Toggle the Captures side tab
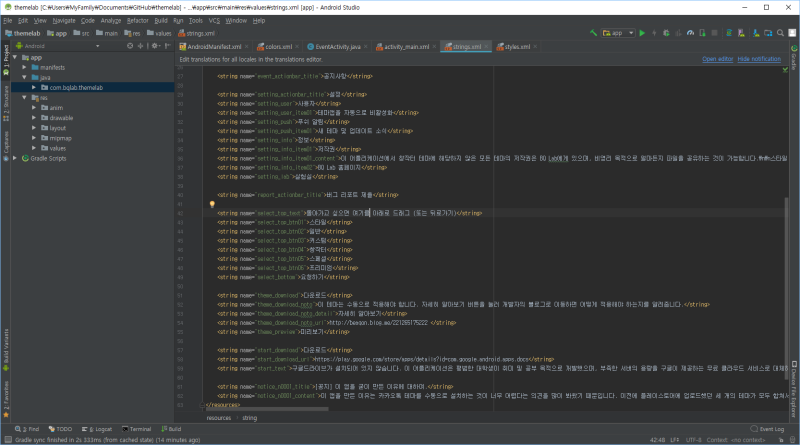 [6, 146]
